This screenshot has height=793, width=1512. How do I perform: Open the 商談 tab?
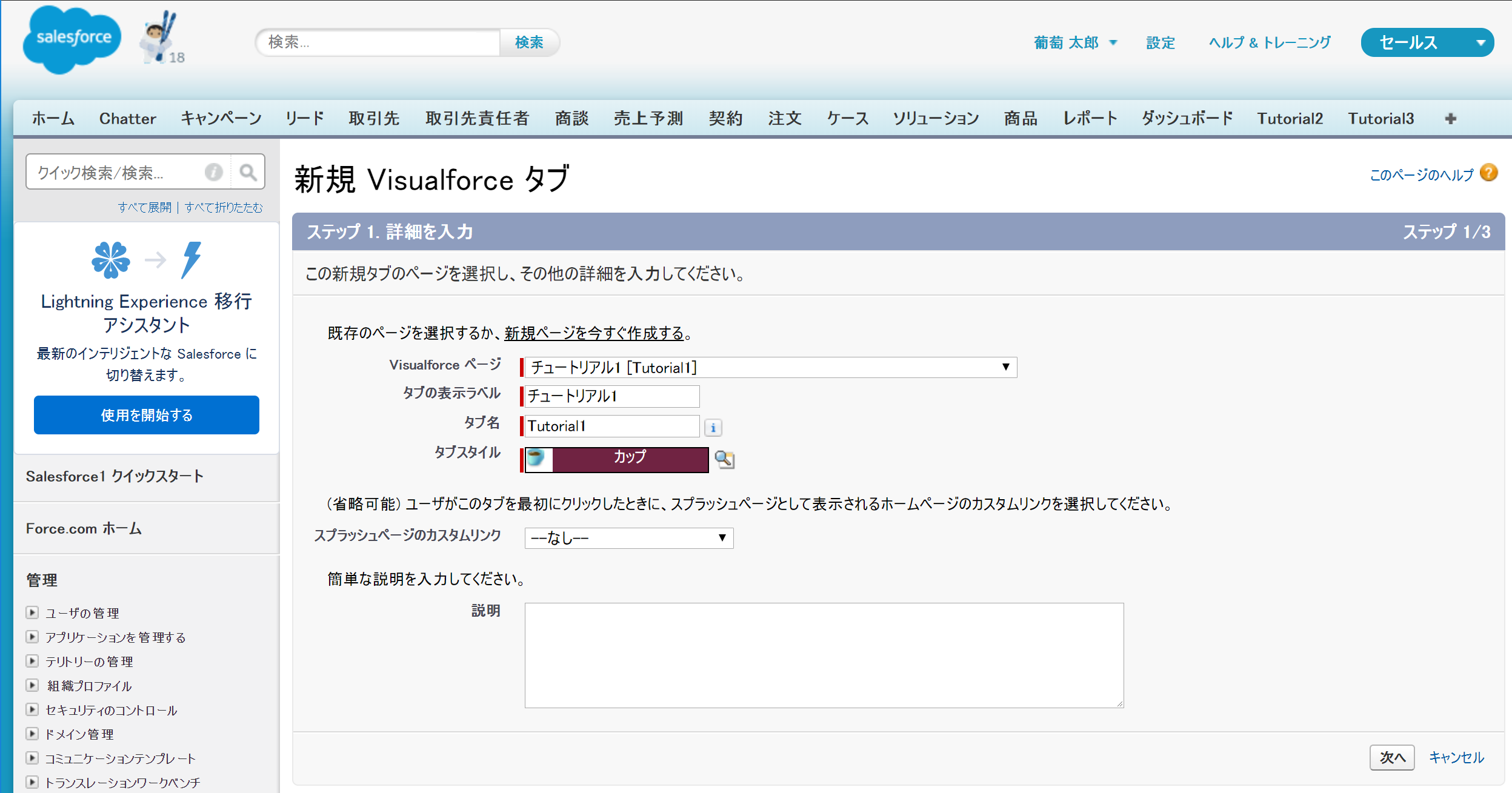[572, 118]
